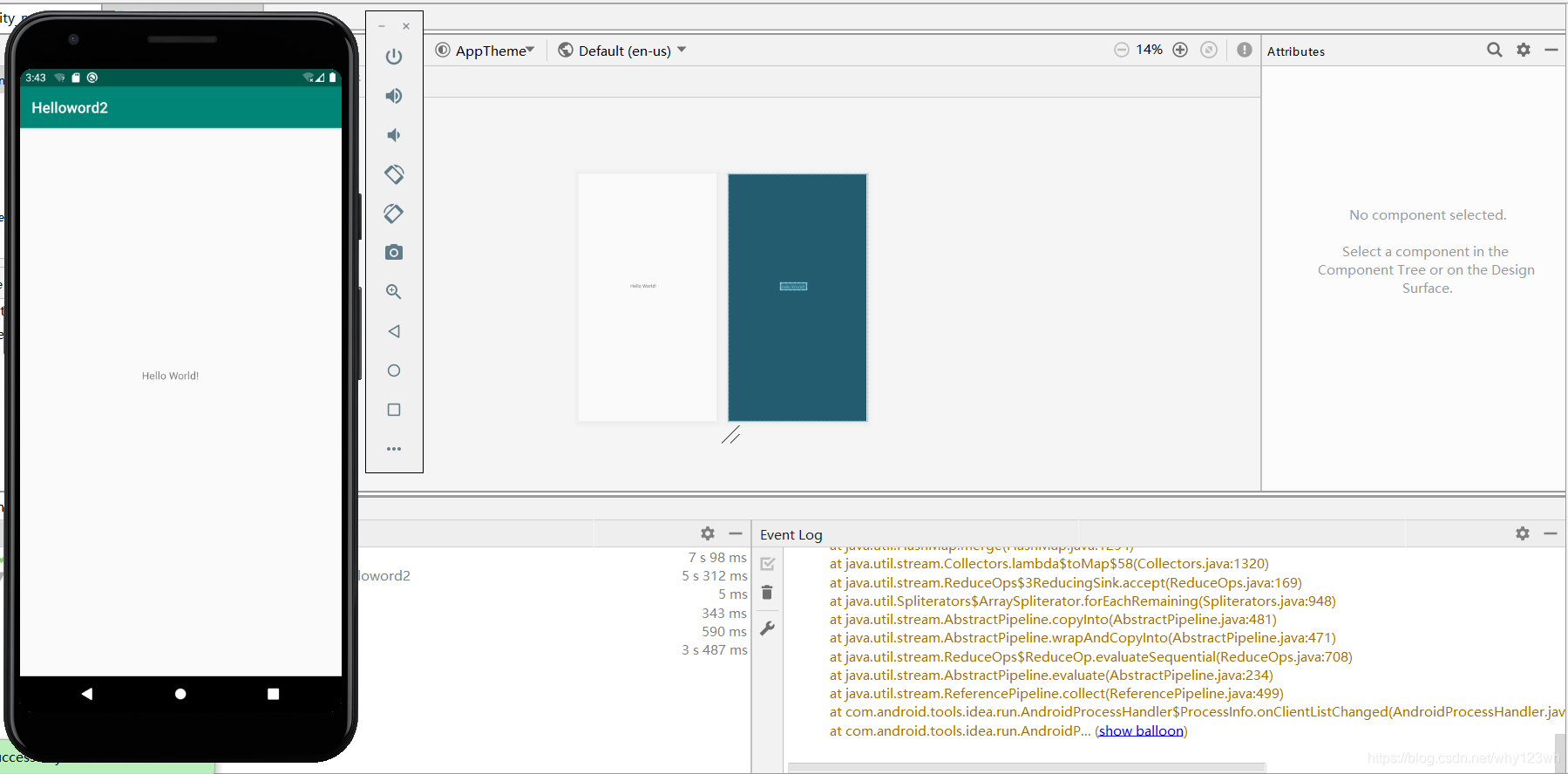Image resolution: width=1568 pixels, height=774 pixels.
Task: Zoom in the design surface
Action: [1180, 50]
